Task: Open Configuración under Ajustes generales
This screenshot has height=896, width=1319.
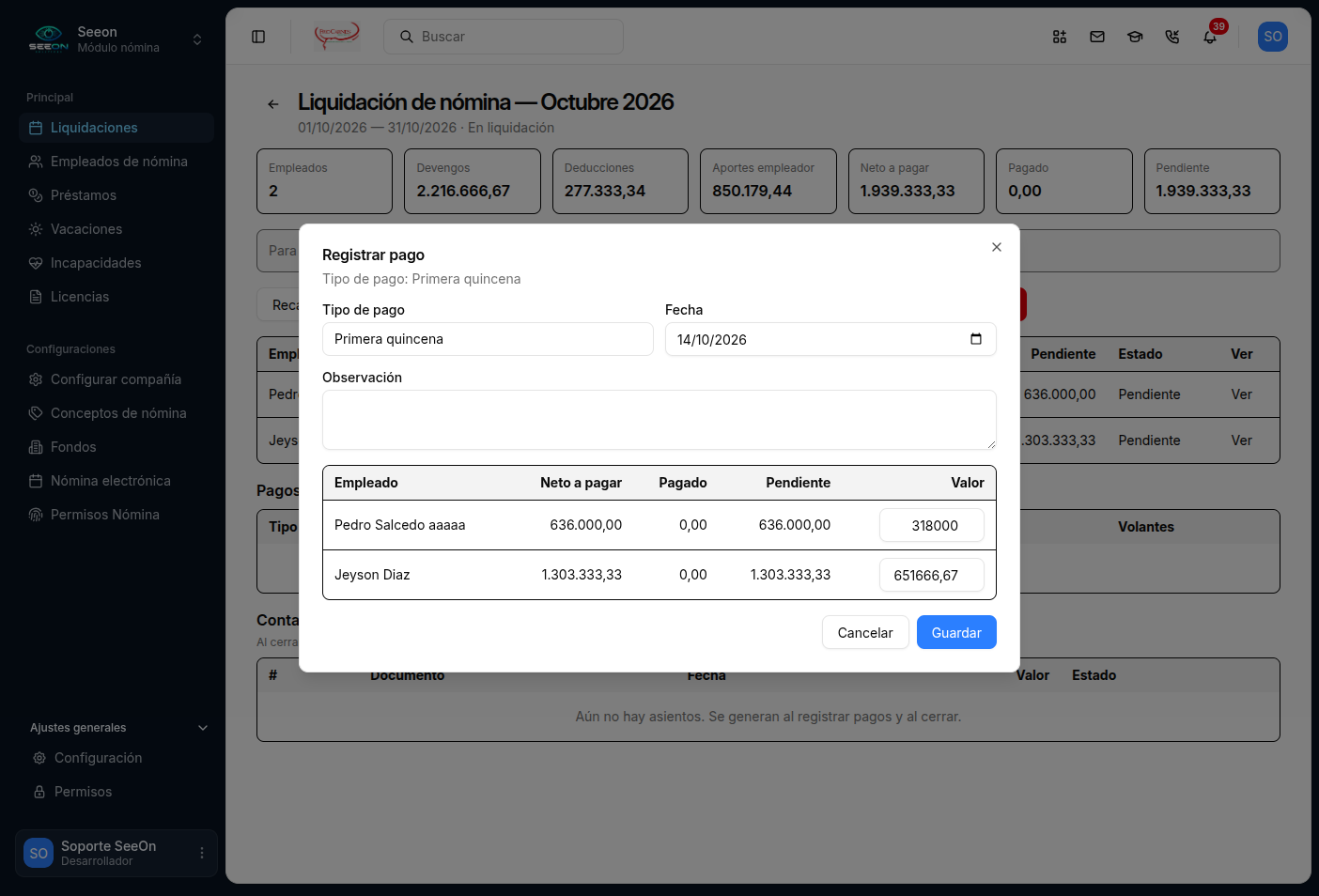Action: (x=118, y=758)
